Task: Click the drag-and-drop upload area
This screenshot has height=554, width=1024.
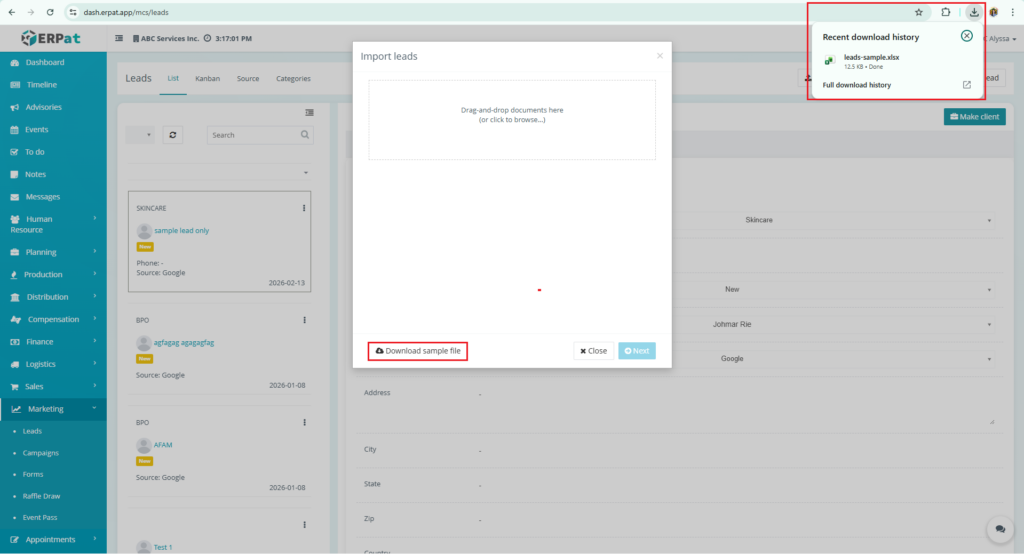Action: 511,119
